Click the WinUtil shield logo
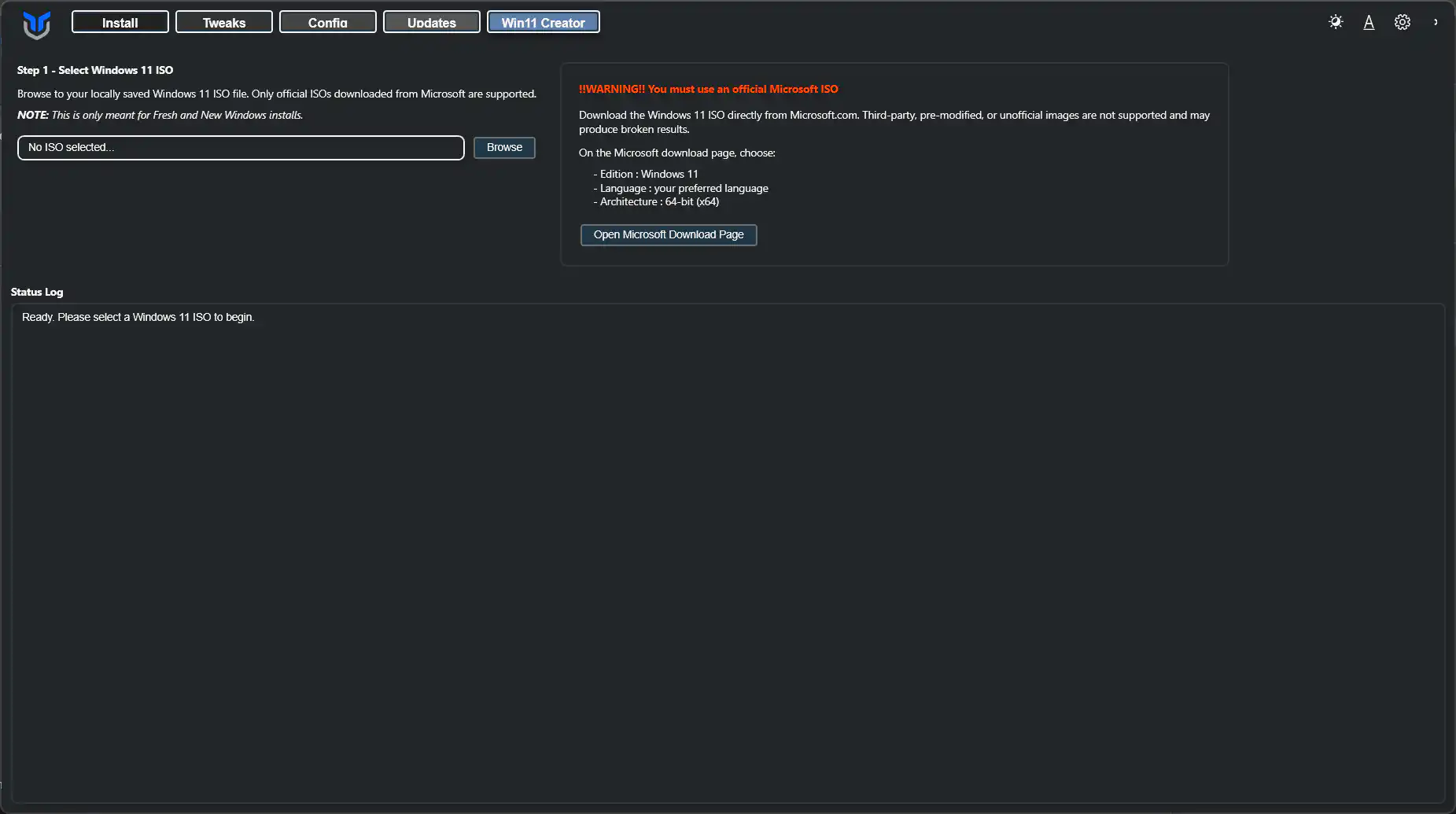Image resolution: width=1456 pixels, height=814 pixels. click(36, 24)
